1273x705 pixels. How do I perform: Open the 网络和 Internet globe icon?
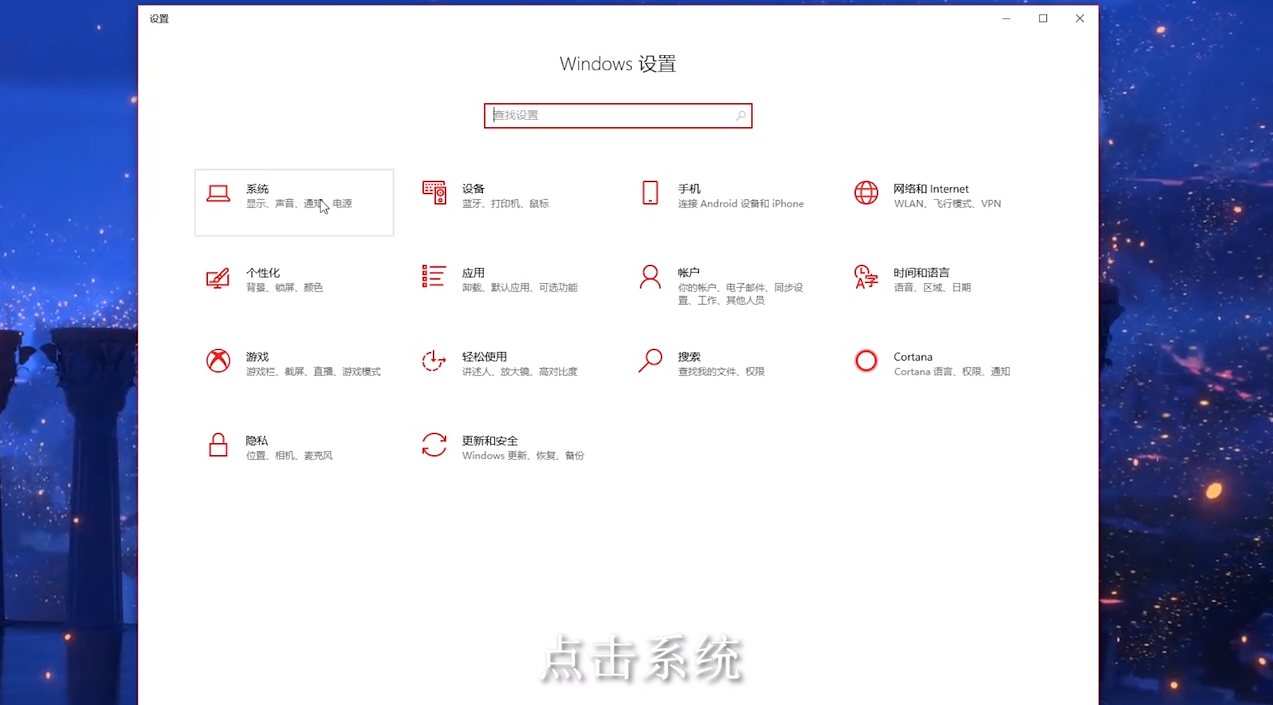[x=866, y=193]
